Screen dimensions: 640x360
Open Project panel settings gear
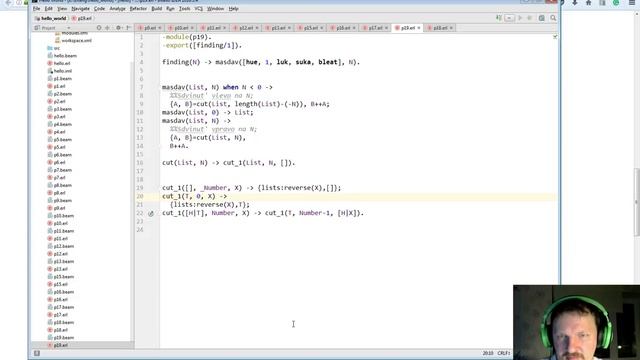tap(118, 28)
